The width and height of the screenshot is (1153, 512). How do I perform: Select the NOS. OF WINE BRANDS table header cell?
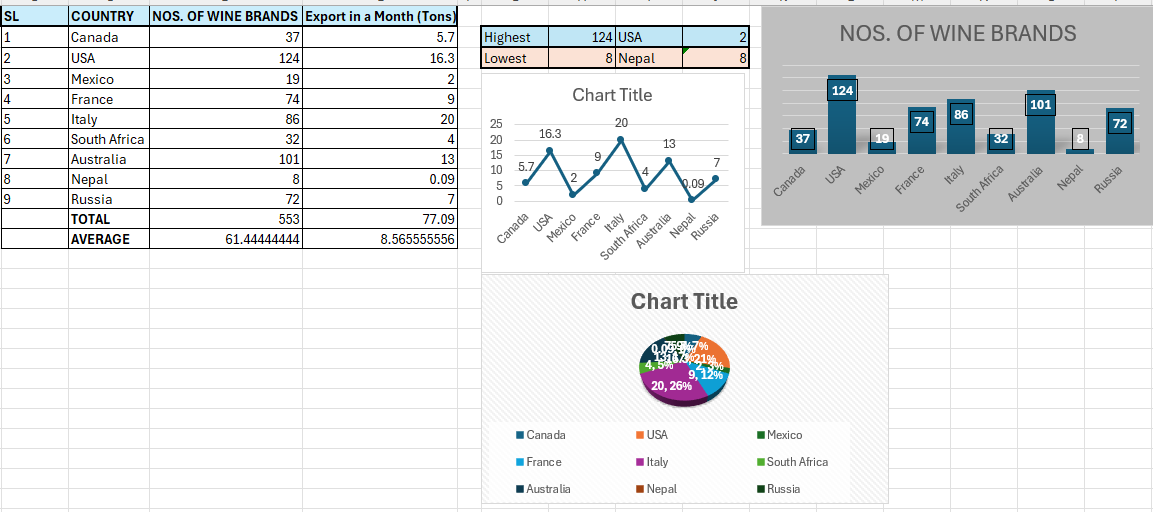pos(226,17)
